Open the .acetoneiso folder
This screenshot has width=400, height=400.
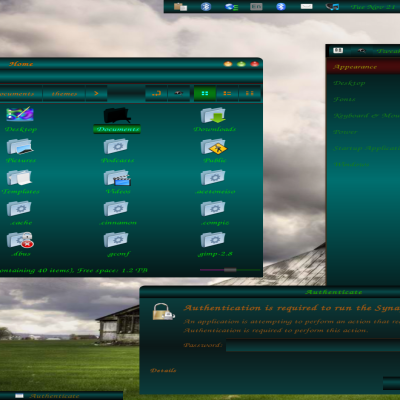coord(213,177)
